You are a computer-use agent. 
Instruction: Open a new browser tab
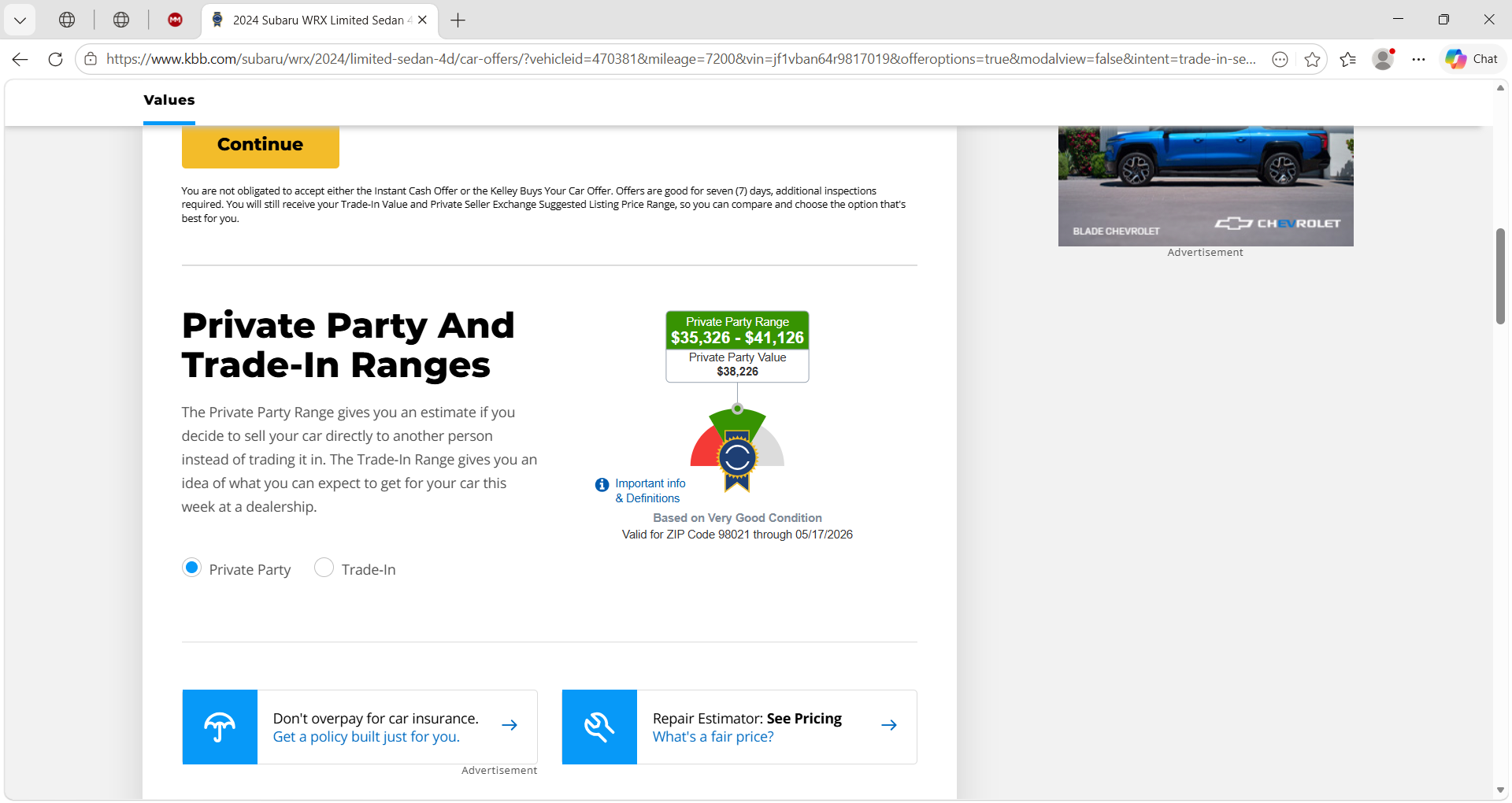point(458,20)
